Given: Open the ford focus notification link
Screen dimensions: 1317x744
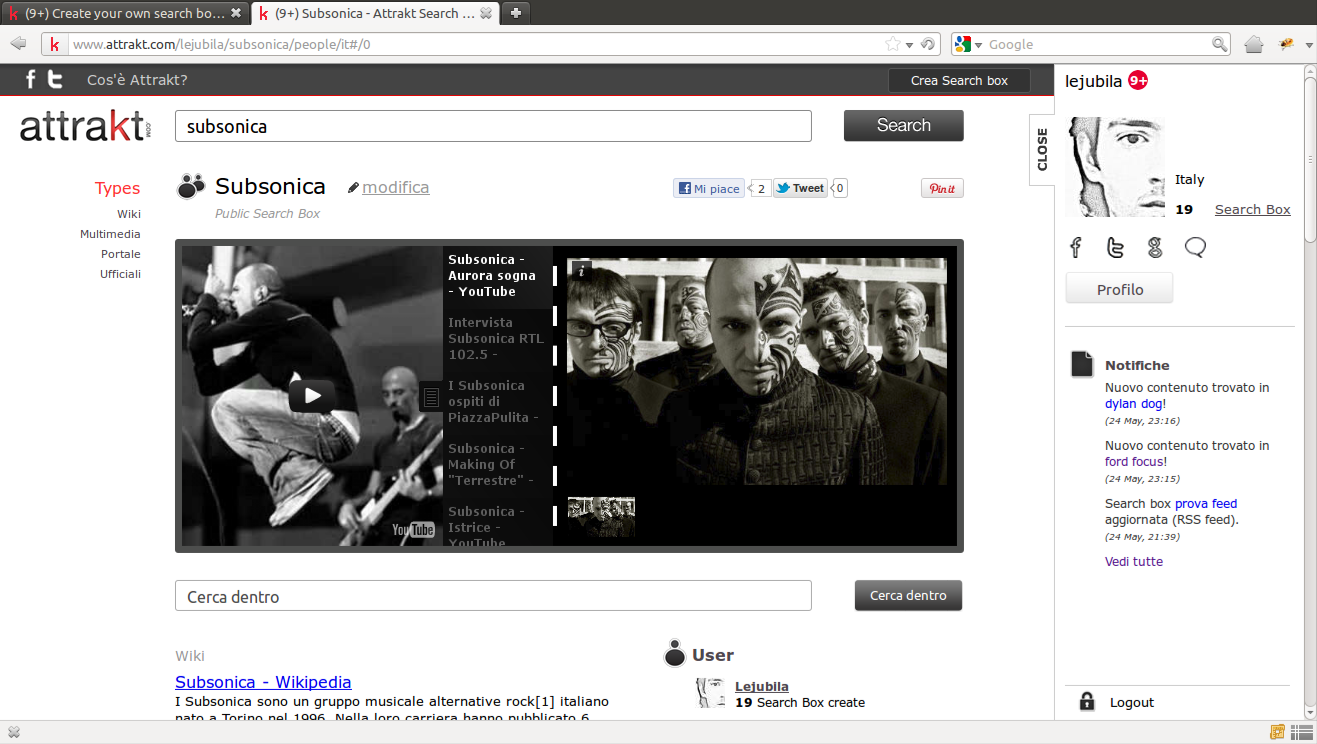Looking at the screenshot, I should (x=1134, y=462).
